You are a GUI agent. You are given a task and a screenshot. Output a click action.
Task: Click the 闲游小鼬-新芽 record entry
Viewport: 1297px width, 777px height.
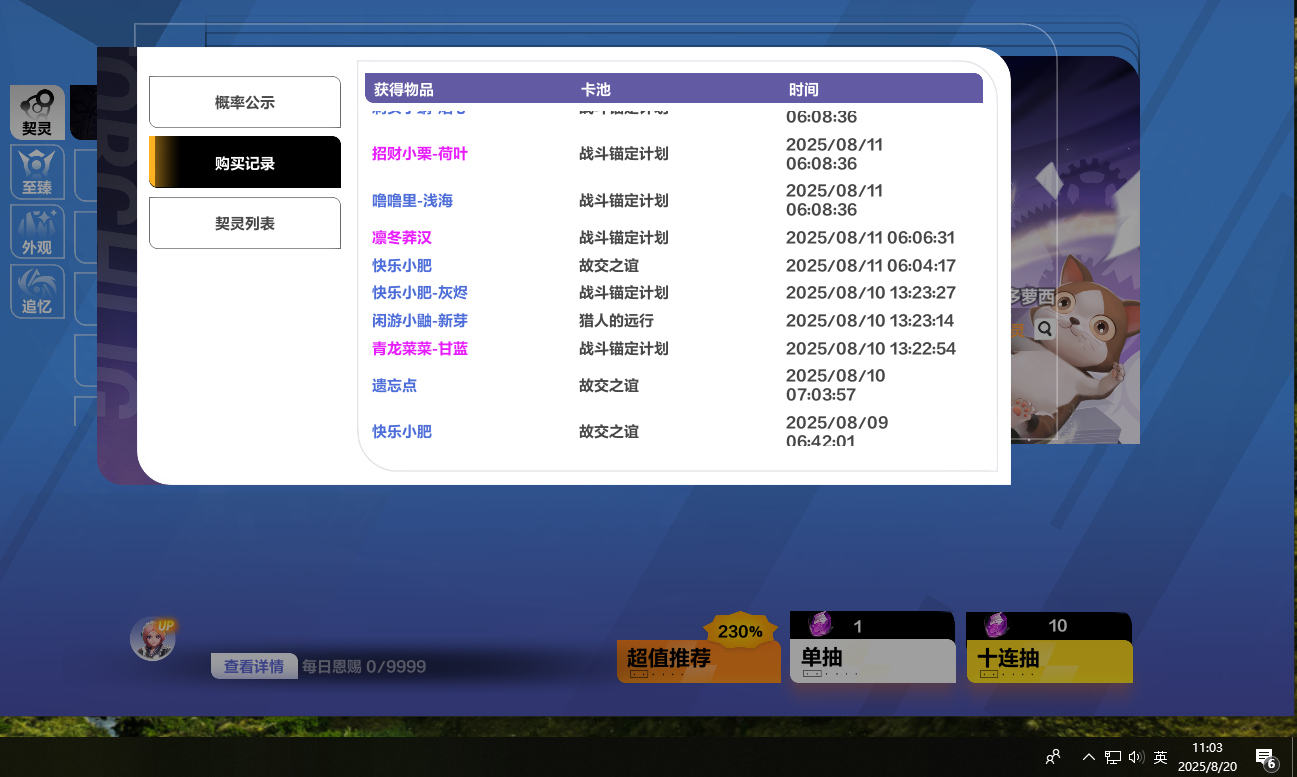(420, 321)
